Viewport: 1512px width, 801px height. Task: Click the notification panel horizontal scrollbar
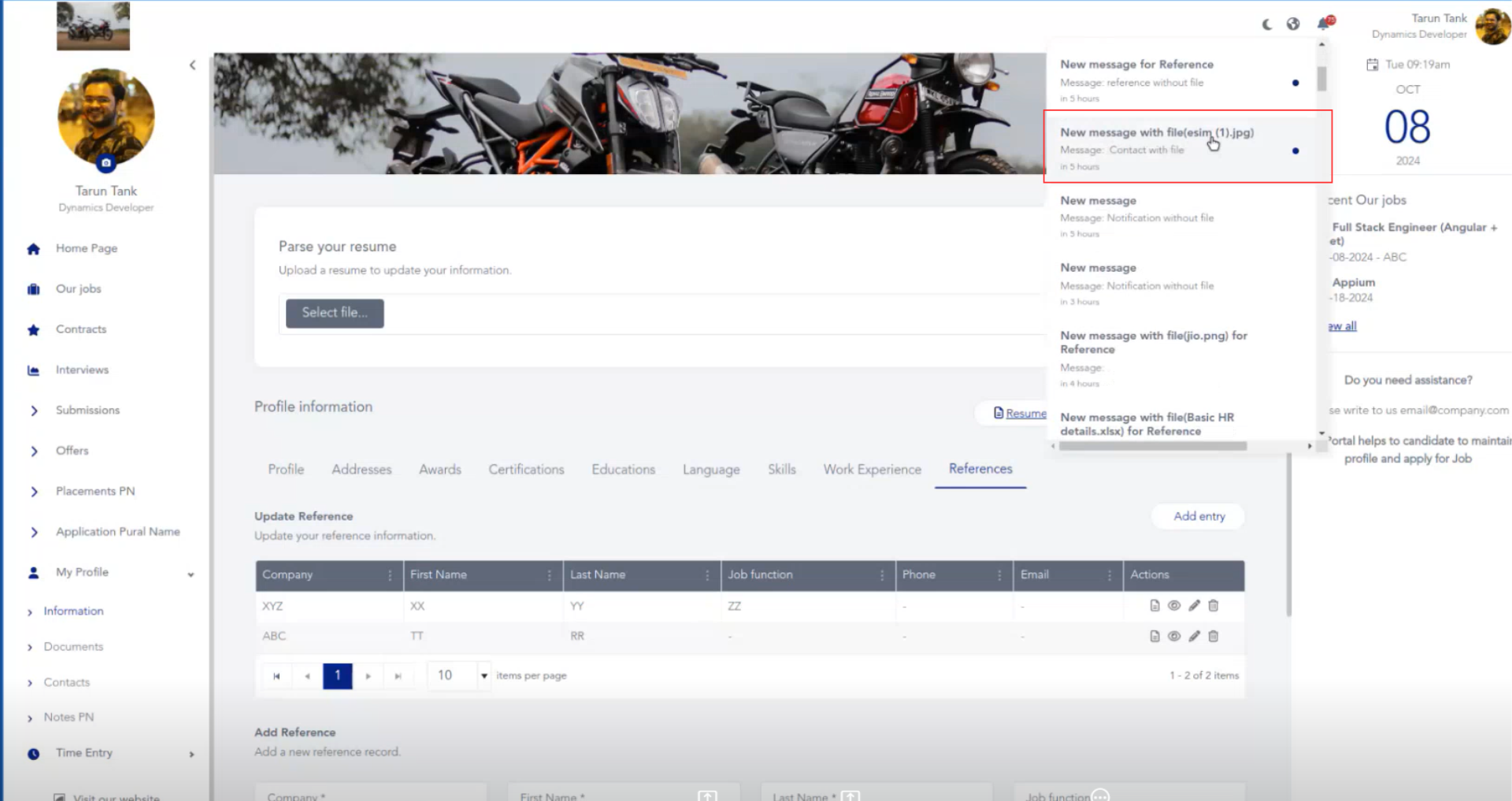[1153, 446]
